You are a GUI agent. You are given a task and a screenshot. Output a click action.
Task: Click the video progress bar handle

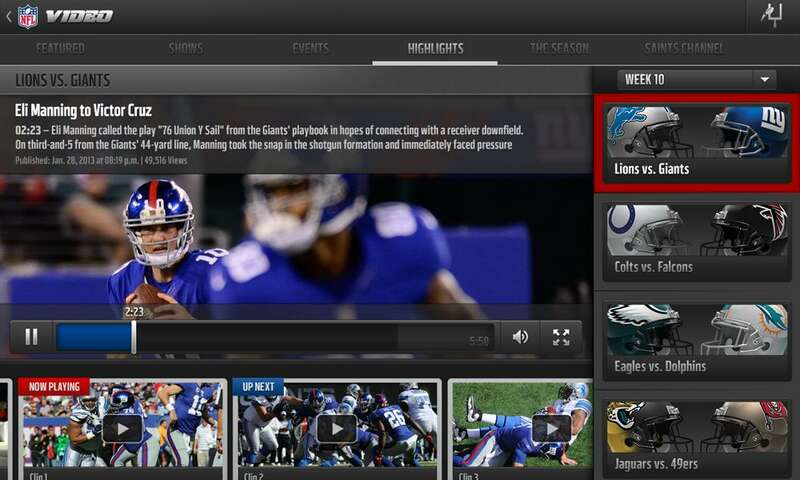pyautogui.click(x=133, y=337)
